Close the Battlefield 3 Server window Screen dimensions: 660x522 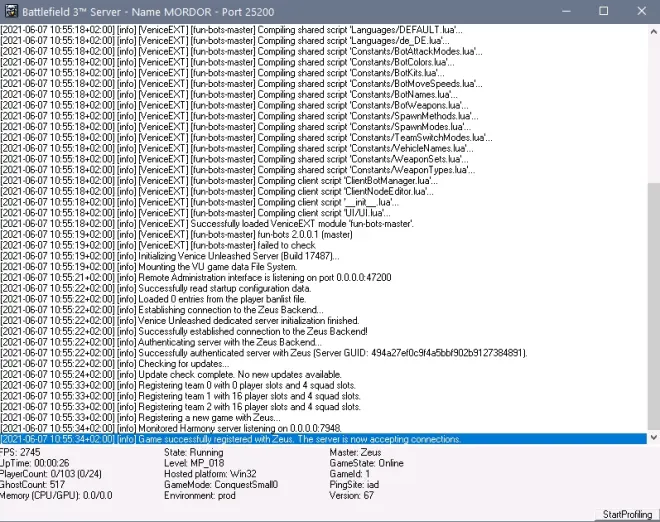tap(641, 10)
